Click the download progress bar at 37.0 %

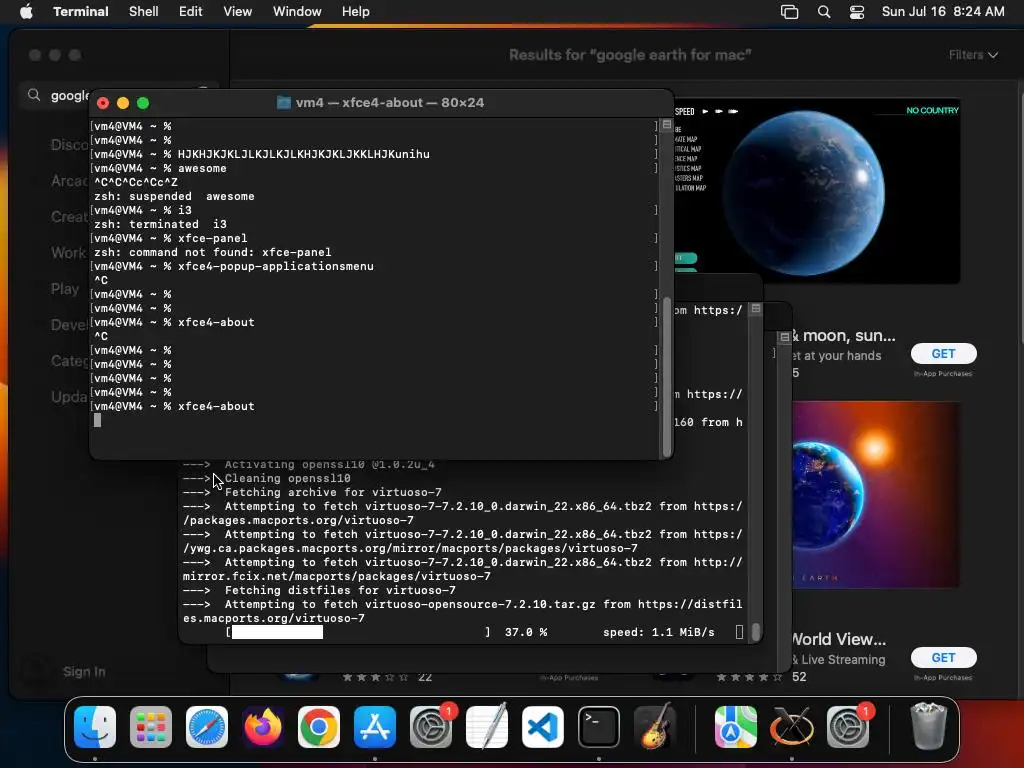coord(358,632)
